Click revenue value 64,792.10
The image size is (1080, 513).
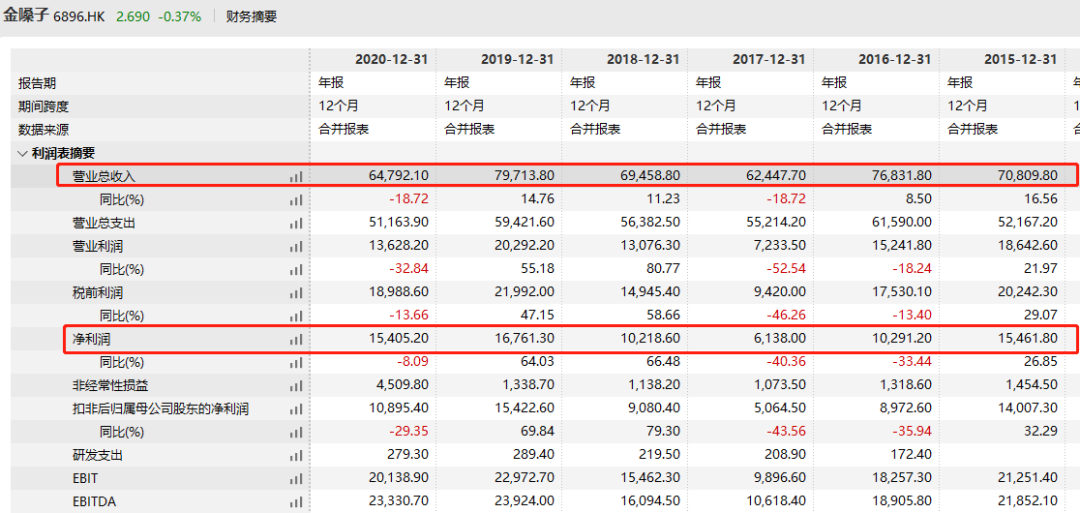tap(398, 176)
